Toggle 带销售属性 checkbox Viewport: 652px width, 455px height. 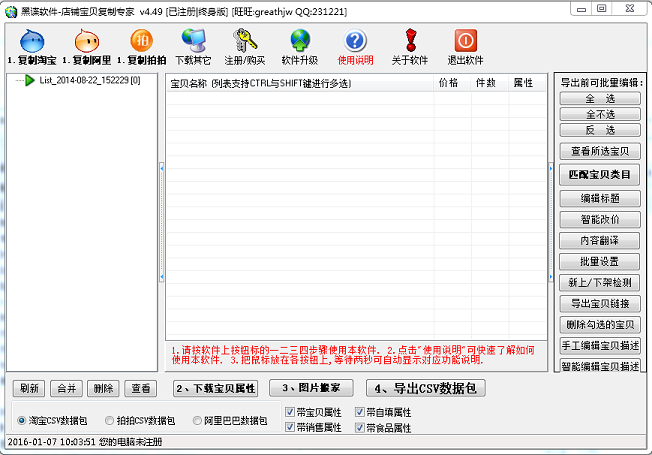pyautogui.click(x=290, y=427)
